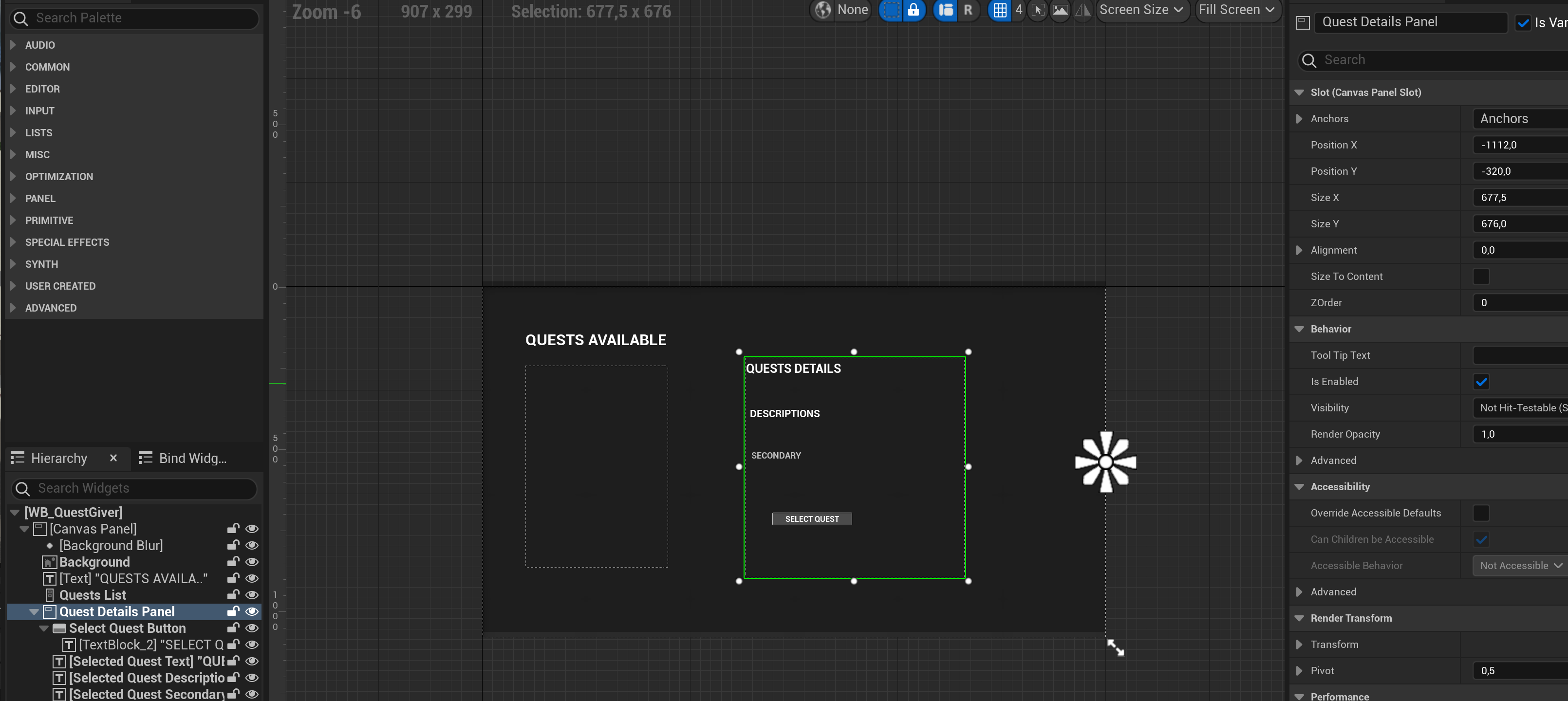Image resolution: width=1568 pixels, height=701 pixels.
Task: Click the localization globe icon
Action: tap(823, 10)
